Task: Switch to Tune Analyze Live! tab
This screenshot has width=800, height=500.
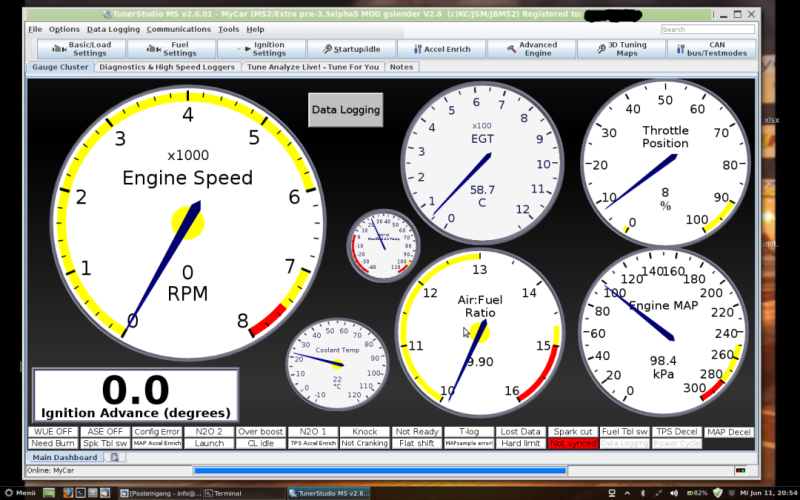Action: pos(311,67)
